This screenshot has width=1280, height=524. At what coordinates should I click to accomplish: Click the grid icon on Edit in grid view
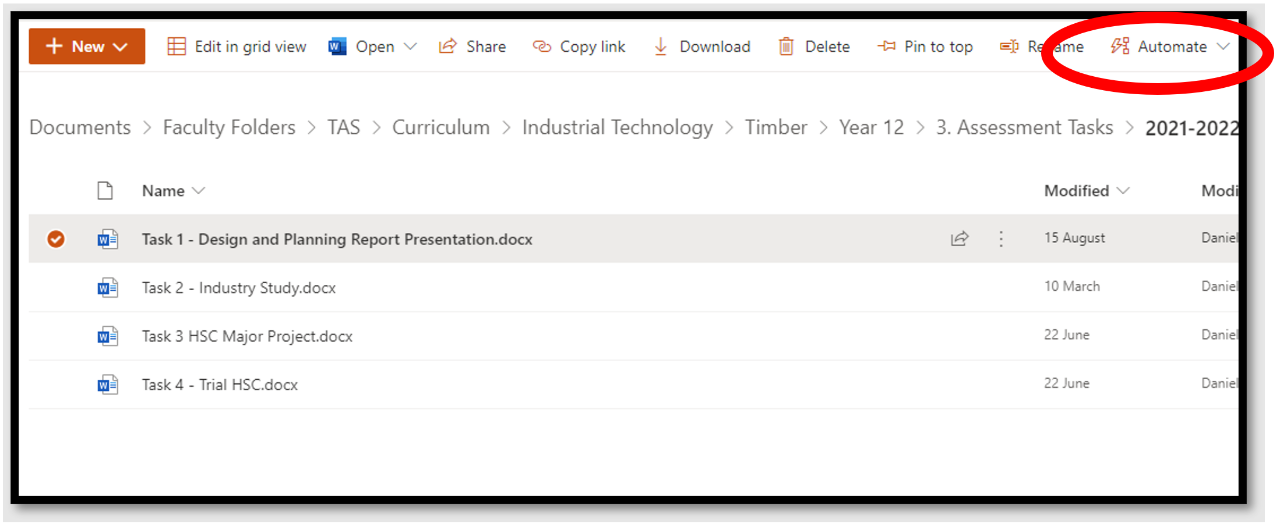click(177, 46)
